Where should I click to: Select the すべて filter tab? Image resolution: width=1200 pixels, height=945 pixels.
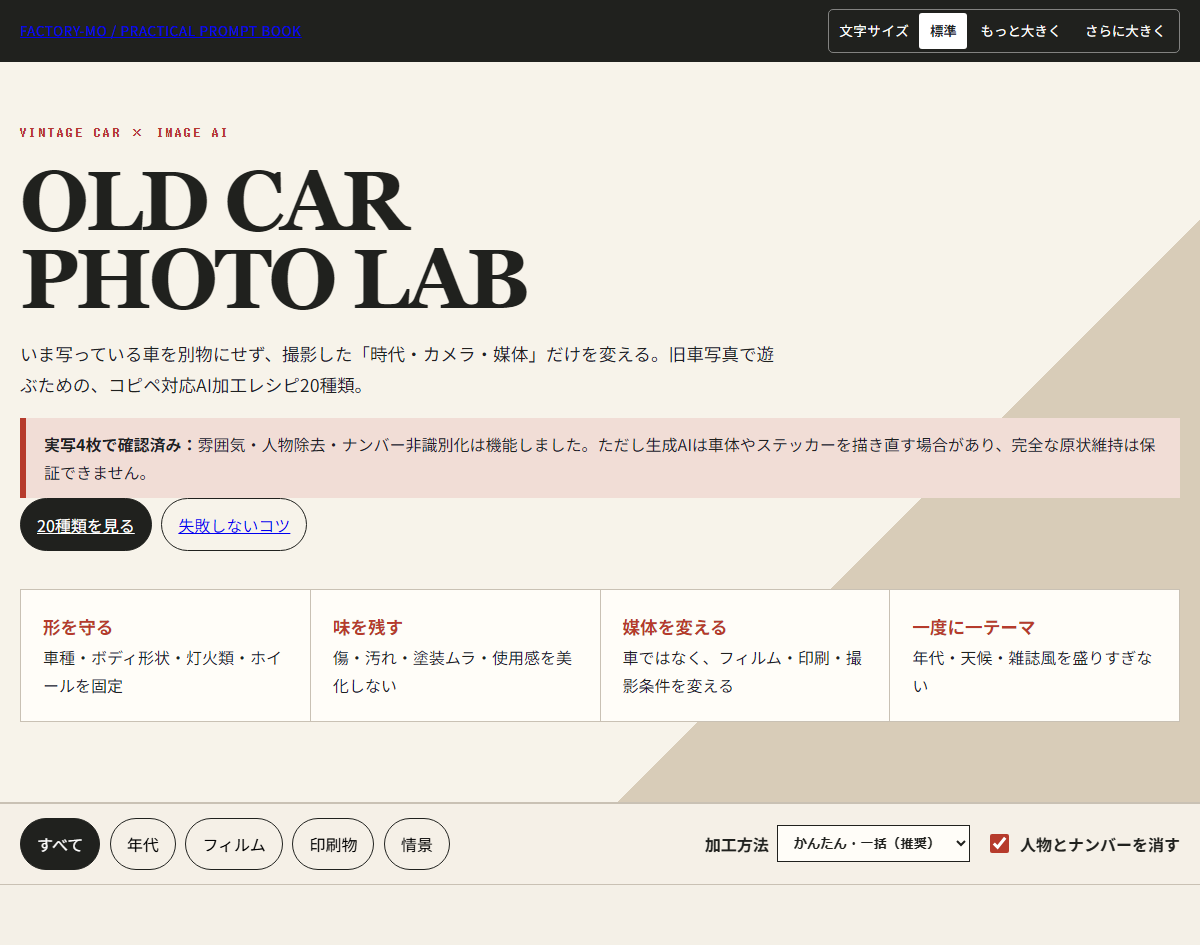[60, 844]
